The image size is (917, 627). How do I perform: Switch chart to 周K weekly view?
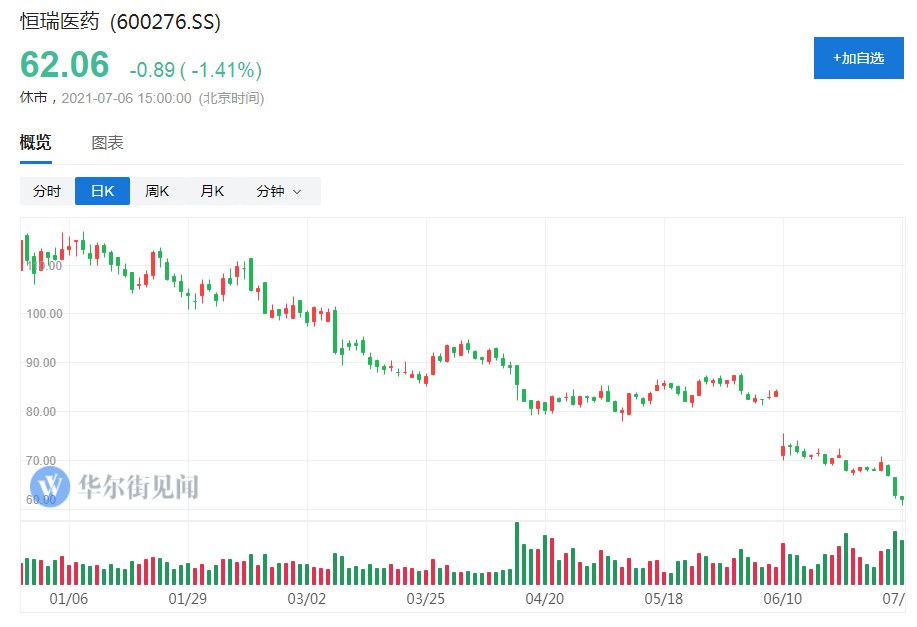(x=157, y=191)
